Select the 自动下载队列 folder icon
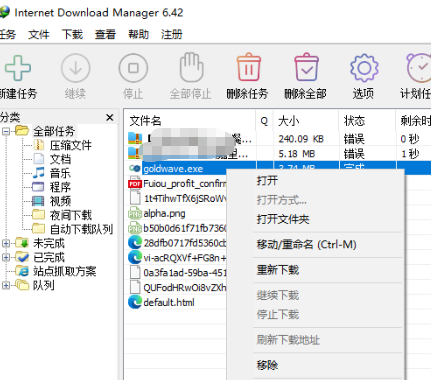 (38, 228)
